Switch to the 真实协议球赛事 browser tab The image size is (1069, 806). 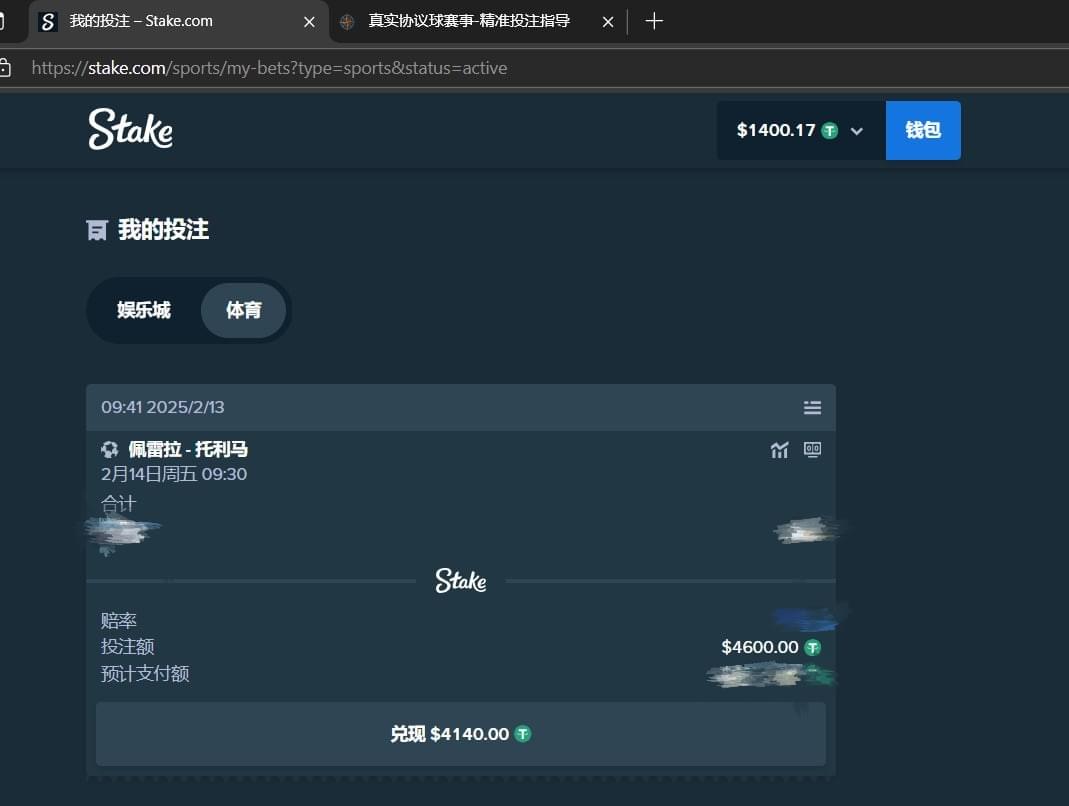click(x=468, y=21)
